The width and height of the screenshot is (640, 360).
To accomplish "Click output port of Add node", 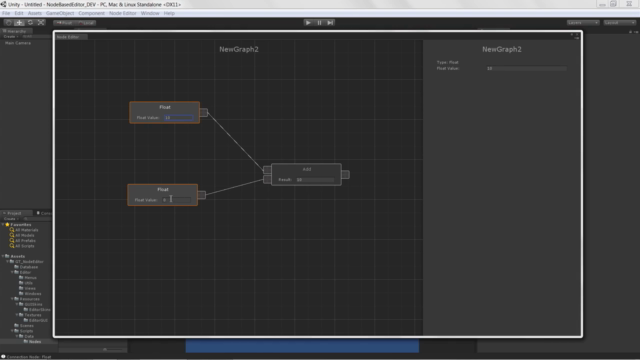I will pyautogui.click(x=345, y=175).
